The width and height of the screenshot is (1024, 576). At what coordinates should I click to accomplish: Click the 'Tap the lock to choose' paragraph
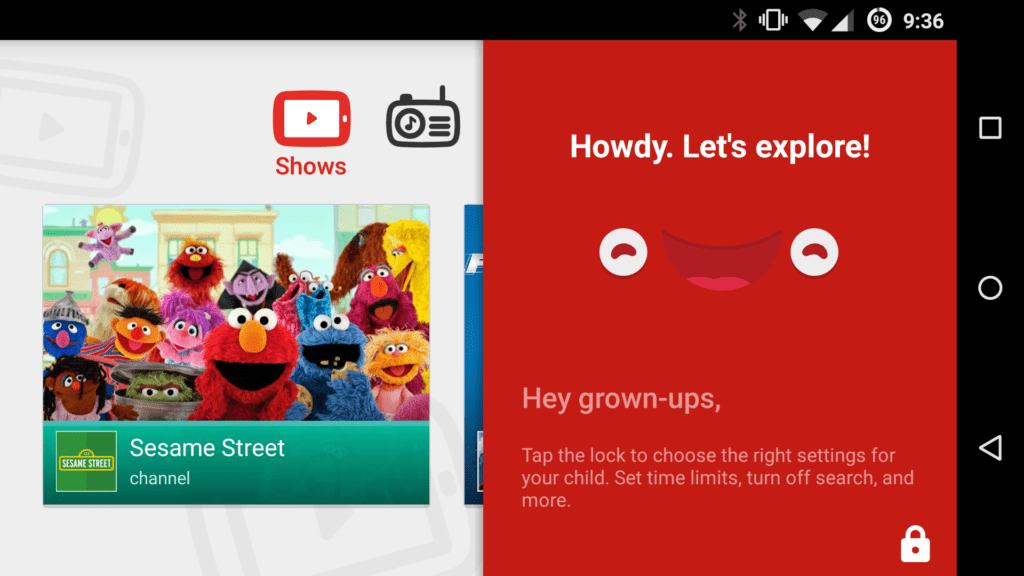pyautogui.click(x=717, y=477)
